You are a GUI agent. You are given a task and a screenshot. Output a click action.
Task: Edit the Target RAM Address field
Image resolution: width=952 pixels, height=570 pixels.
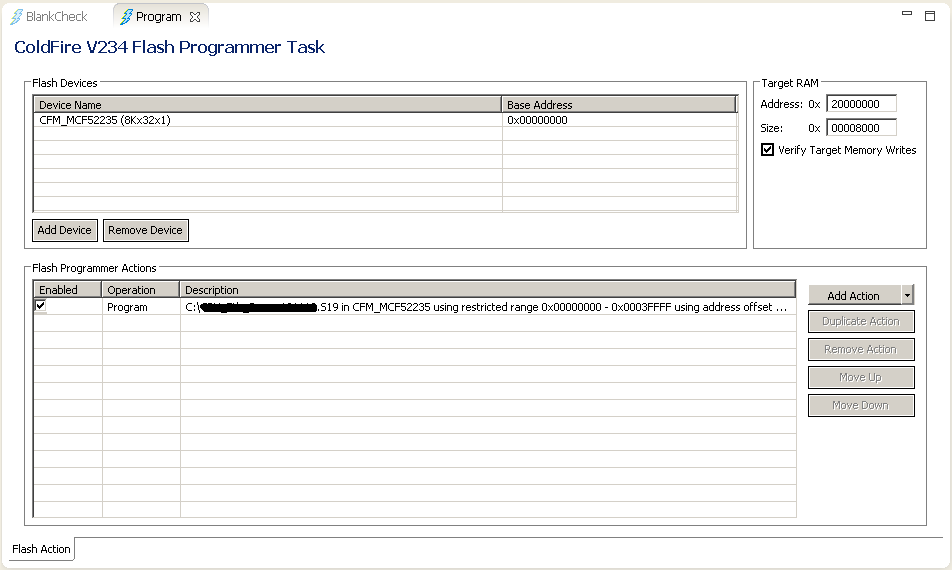(861, 104)
